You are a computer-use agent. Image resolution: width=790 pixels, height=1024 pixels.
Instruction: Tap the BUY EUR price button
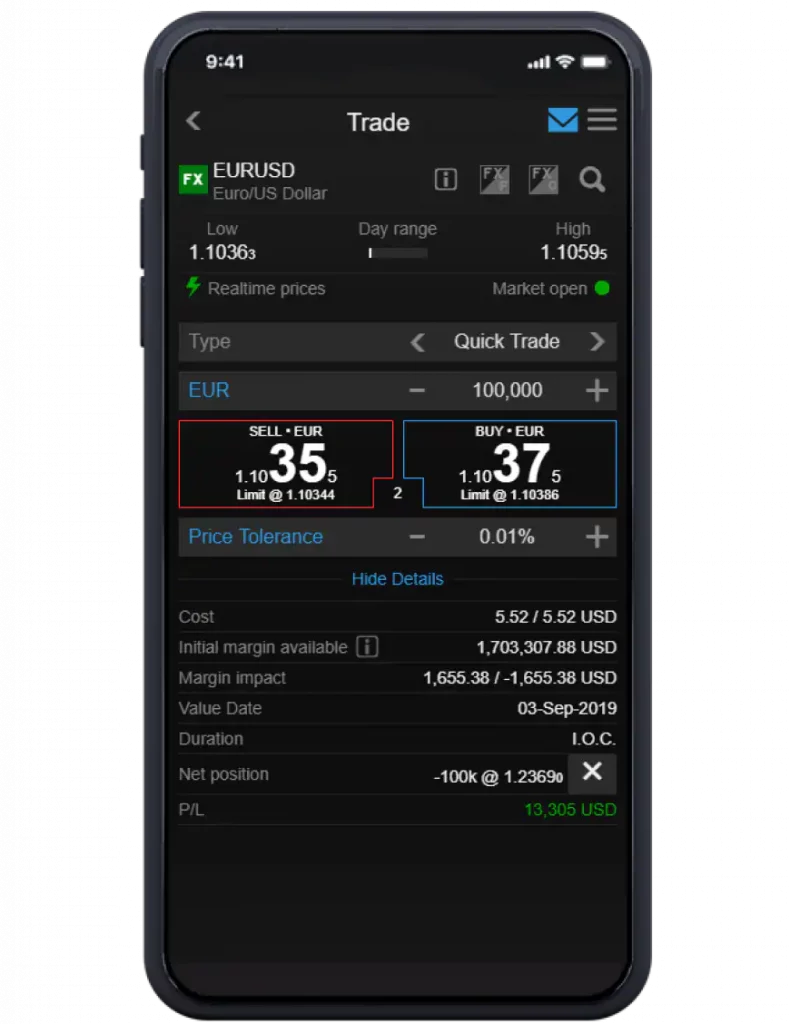tap(511, 464)
